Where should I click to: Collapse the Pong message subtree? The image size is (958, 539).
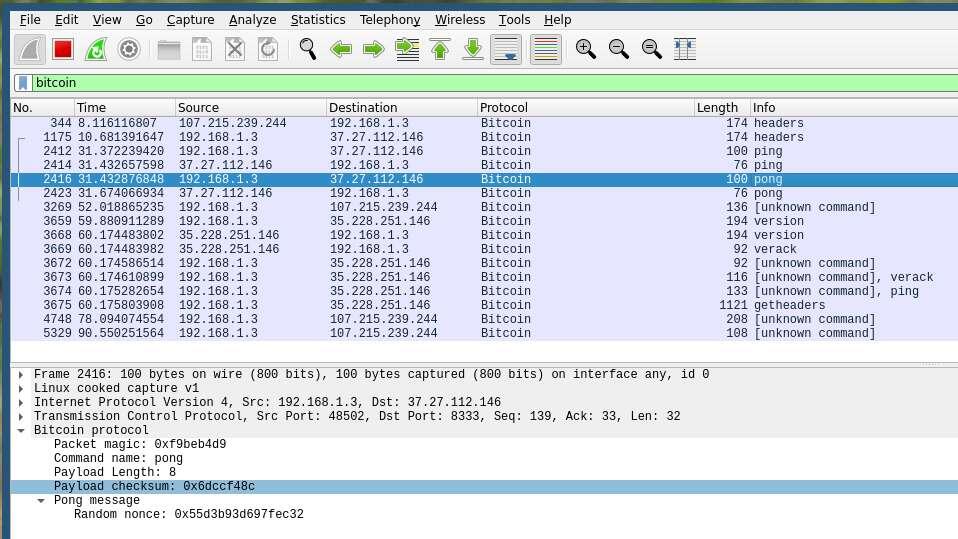[41, 500]
